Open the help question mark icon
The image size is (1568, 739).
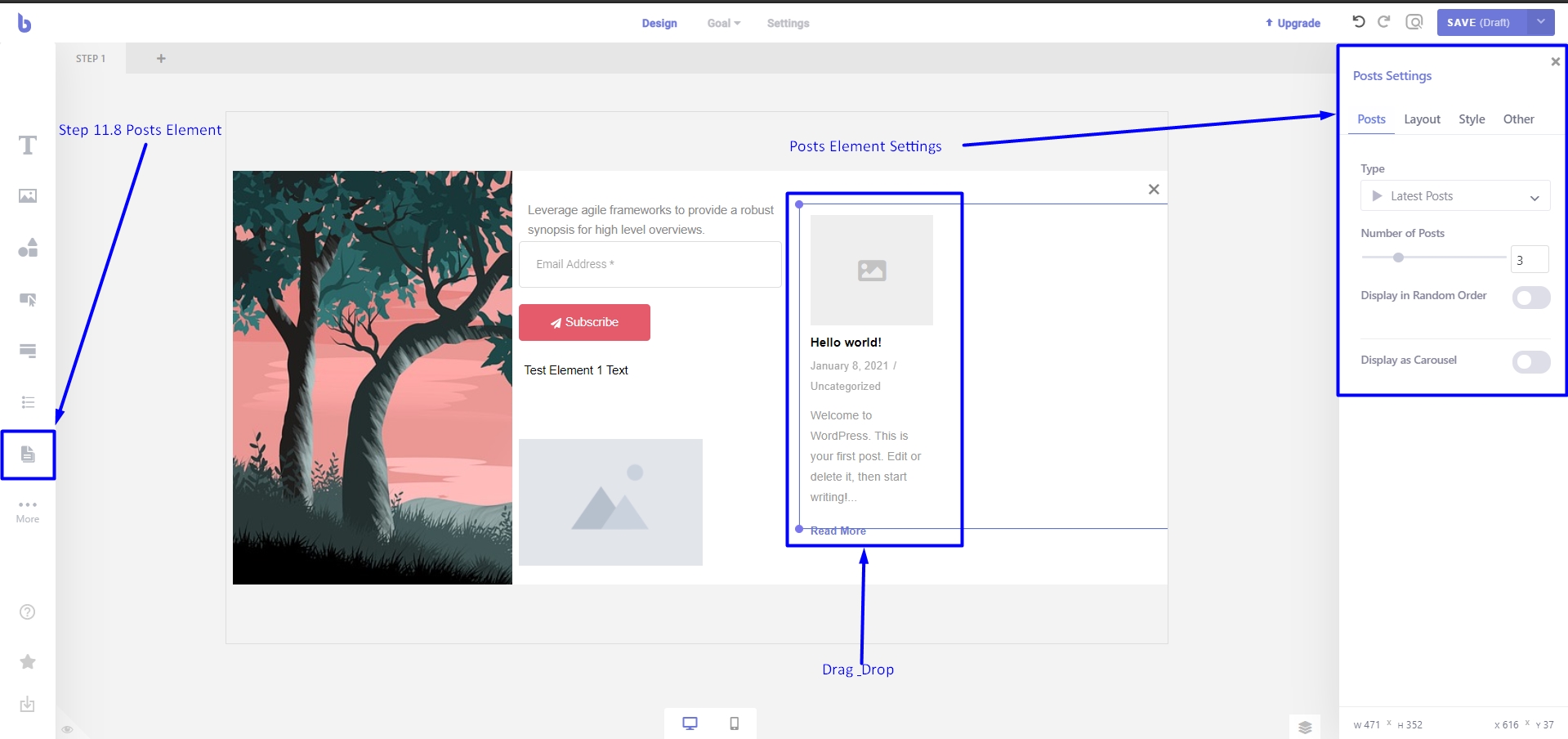(x=28, y=612)
